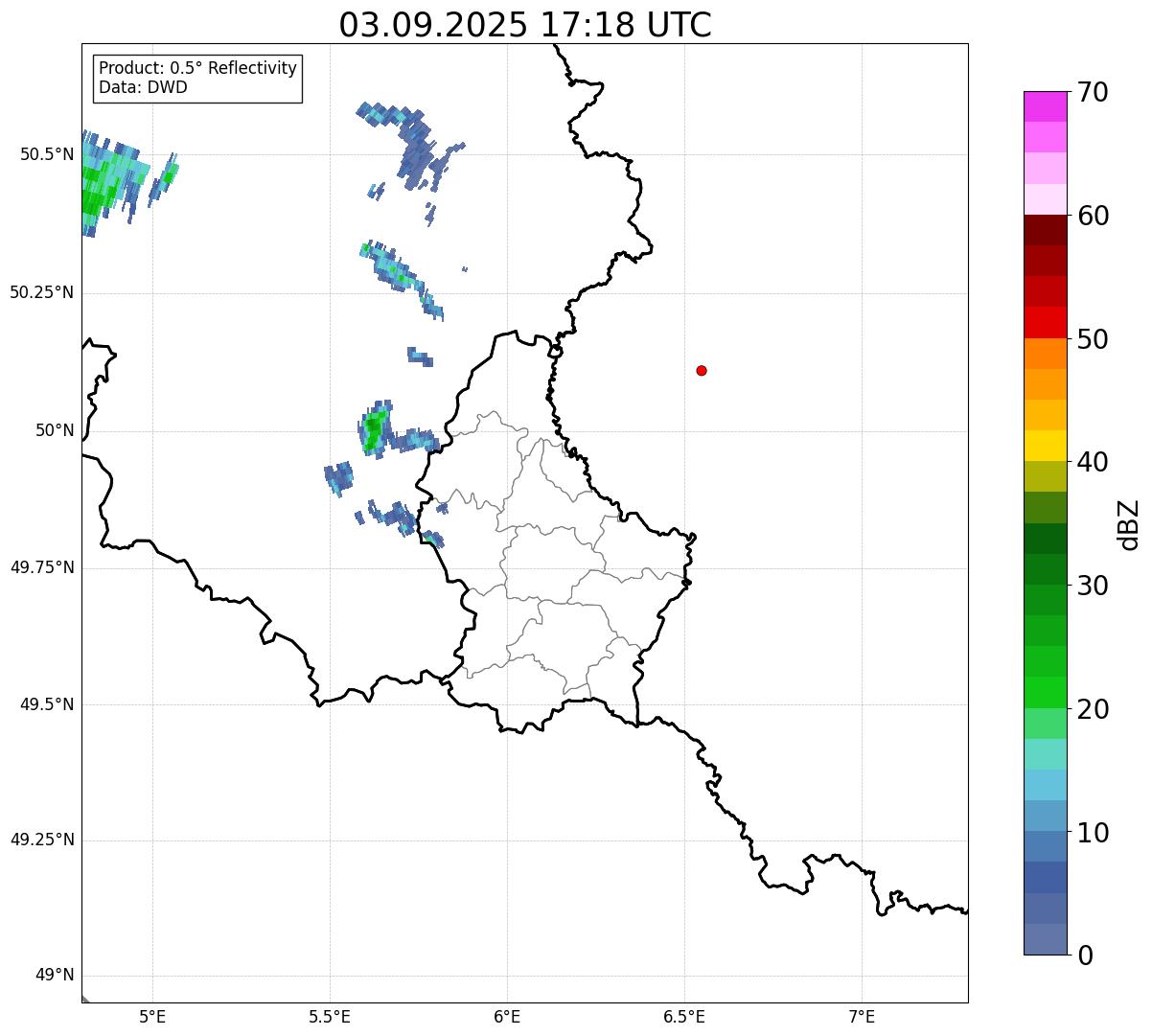Click the 50°N latitude label
This screenshot has width=1152, height=1036.
[55, 430]
